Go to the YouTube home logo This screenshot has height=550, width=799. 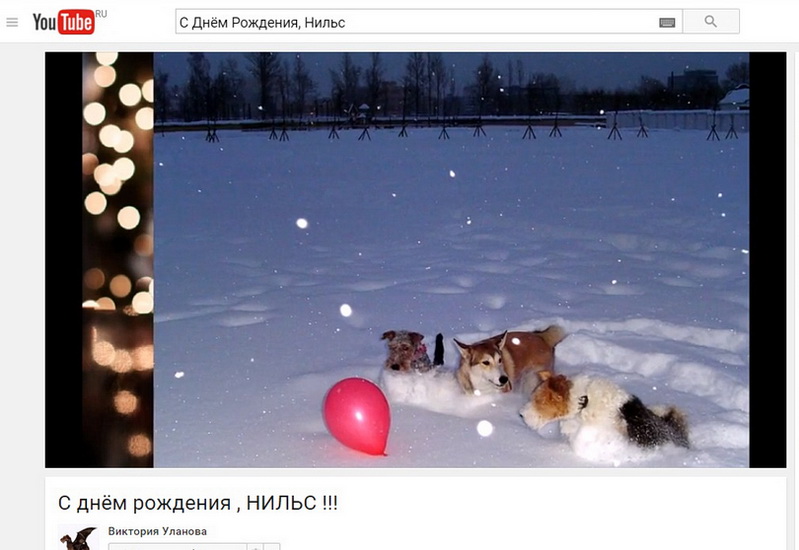63,22
